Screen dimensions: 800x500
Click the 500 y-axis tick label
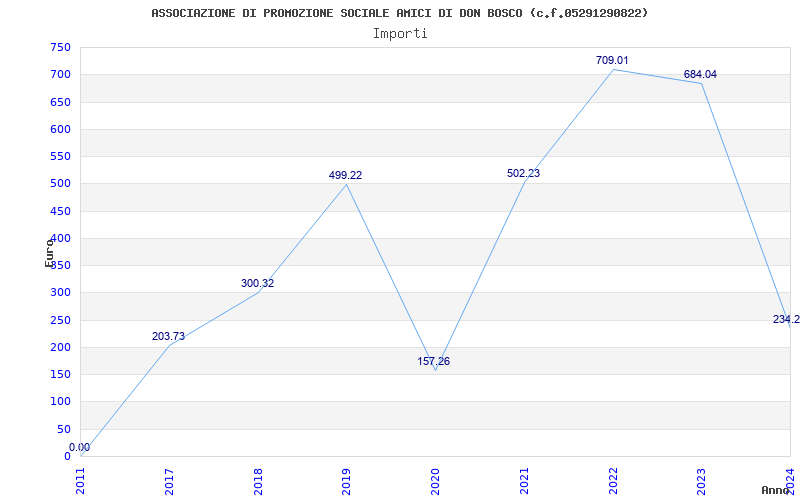click(x=60, y=184)
